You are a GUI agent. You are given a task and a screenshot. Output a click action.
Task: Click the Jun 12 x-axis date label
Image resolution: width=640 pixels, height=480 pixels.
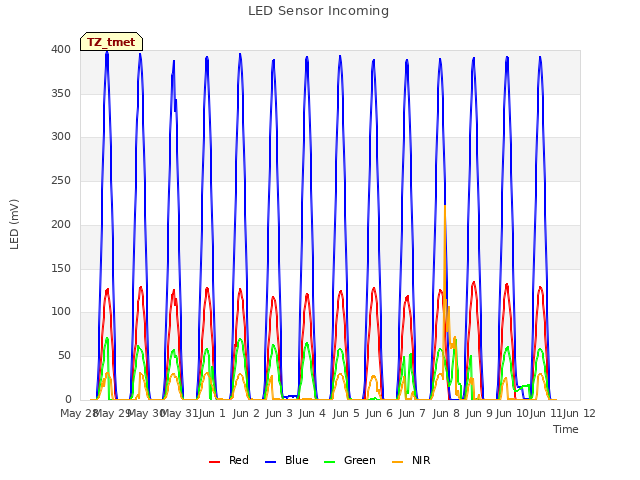pos(579,413)
